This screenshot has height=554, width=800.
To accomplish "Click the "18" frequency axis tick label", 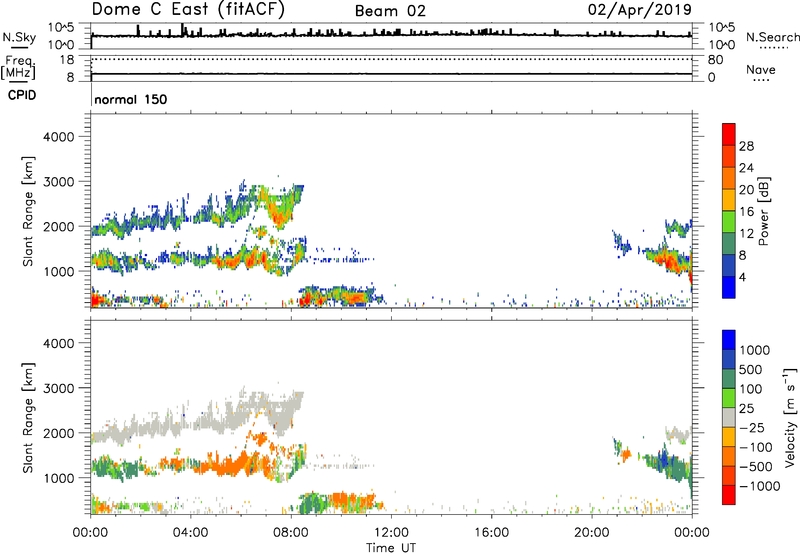I will tap(67, 60).
